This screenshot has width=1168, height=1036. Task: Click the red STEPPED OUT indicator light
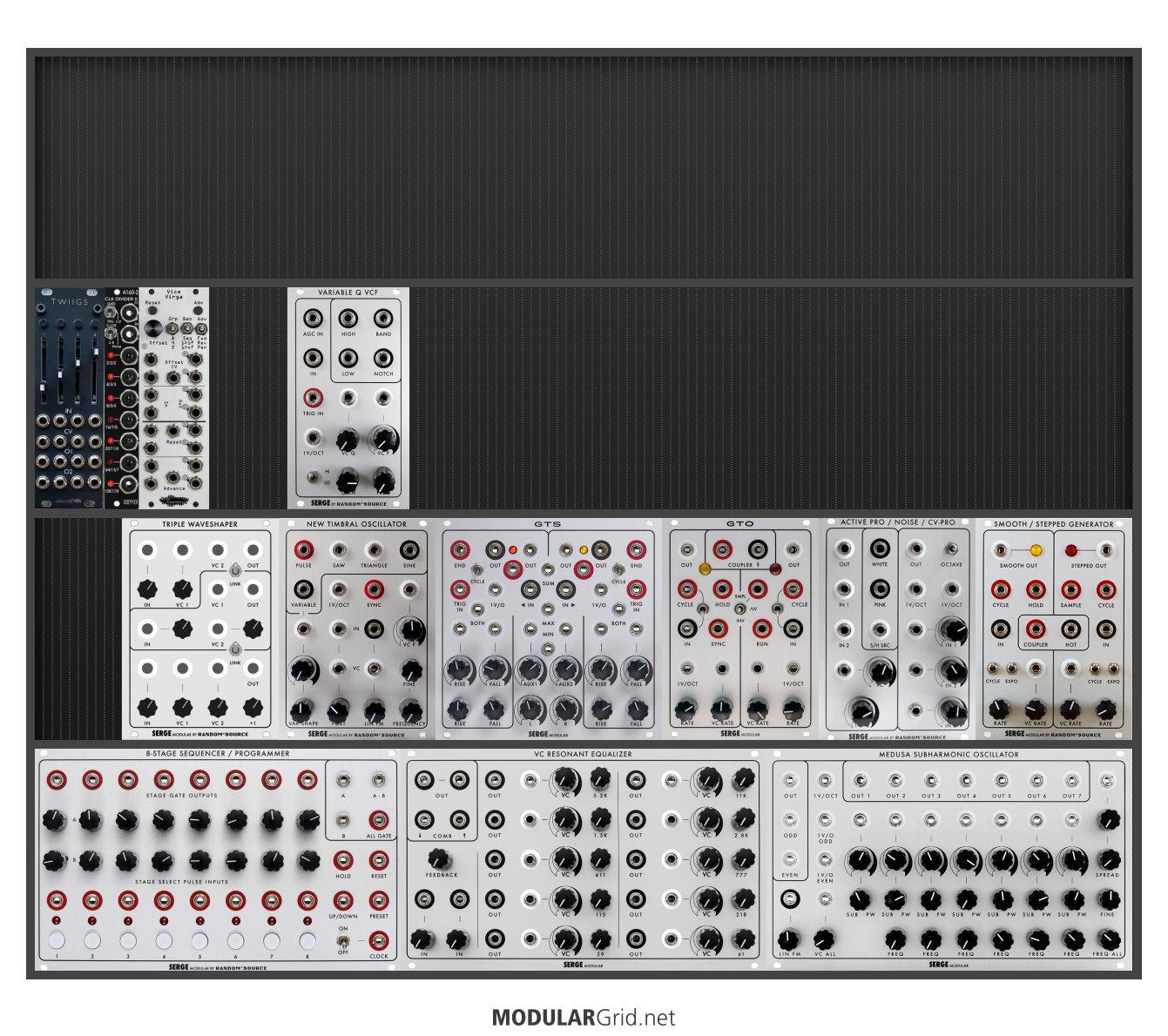(x=1071, y=550)
